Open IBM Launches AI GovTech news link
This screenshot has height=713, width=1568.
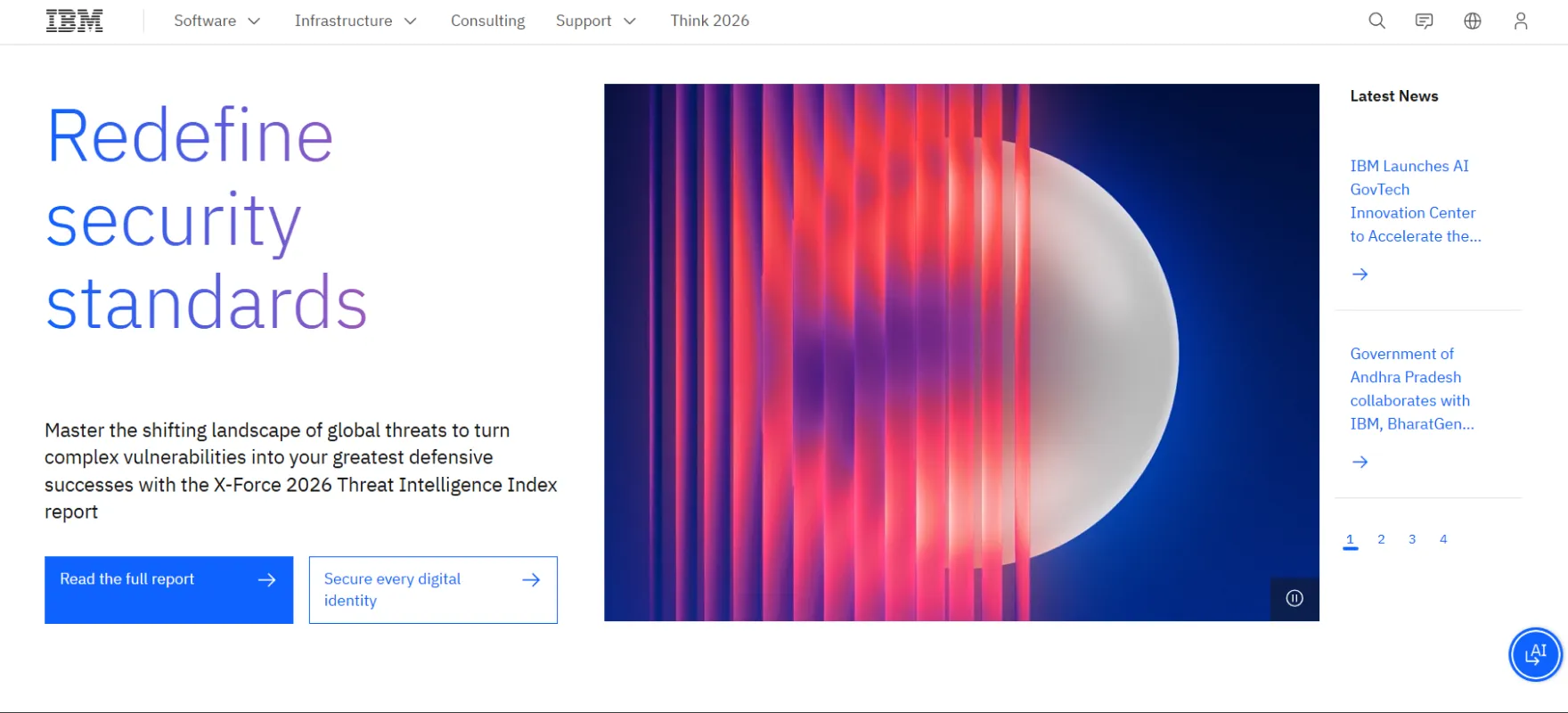1415,201
